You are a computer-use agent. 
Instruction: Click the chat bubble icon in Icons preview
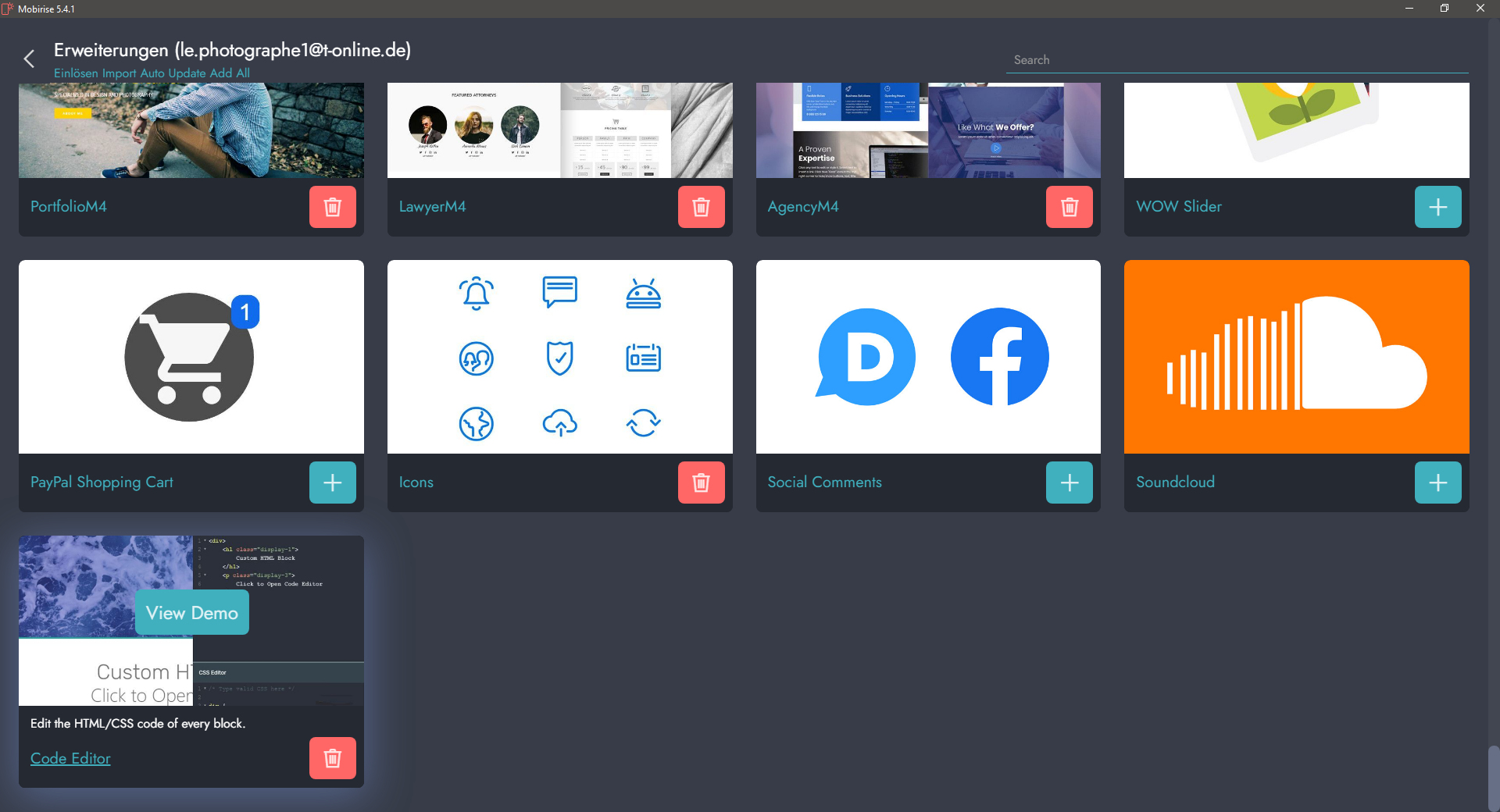click(x=560, y=293)
